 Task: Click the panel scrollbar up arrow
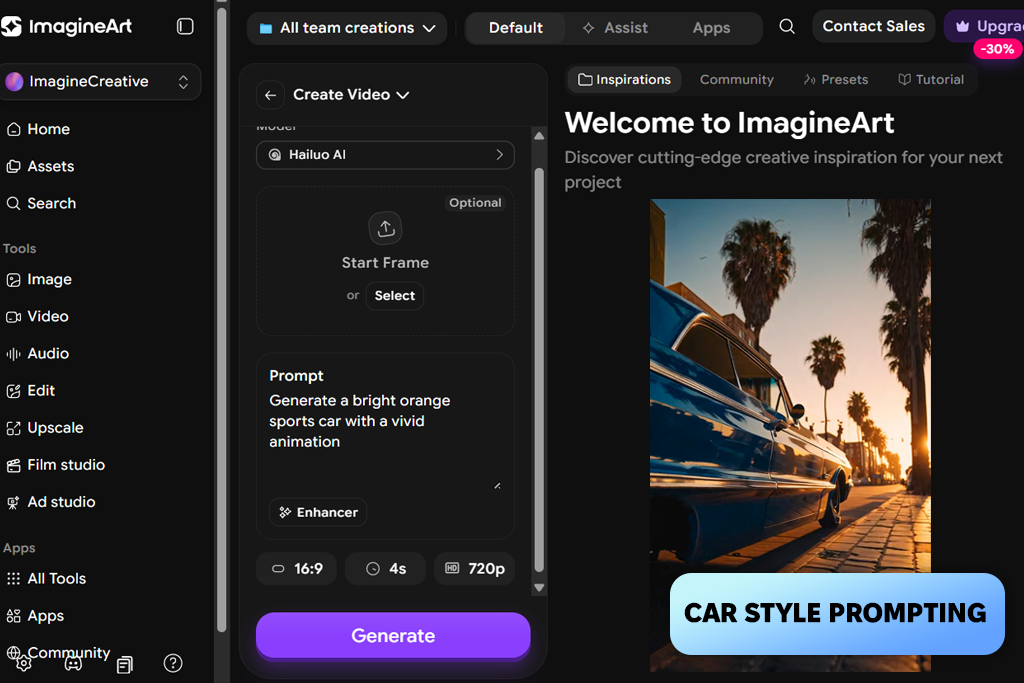539,136
